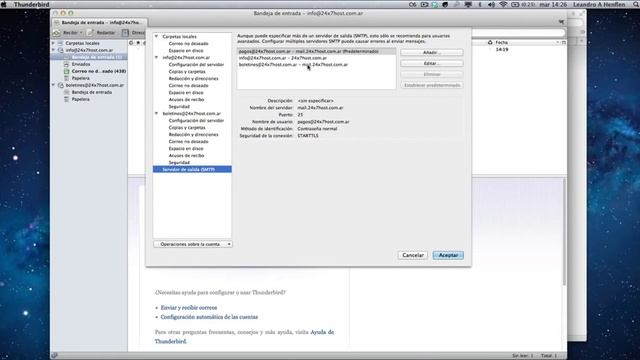The height and width of the screenshot is (360, 640).
Task: Sort by the Fecha column header
Action: click(524, 42)
